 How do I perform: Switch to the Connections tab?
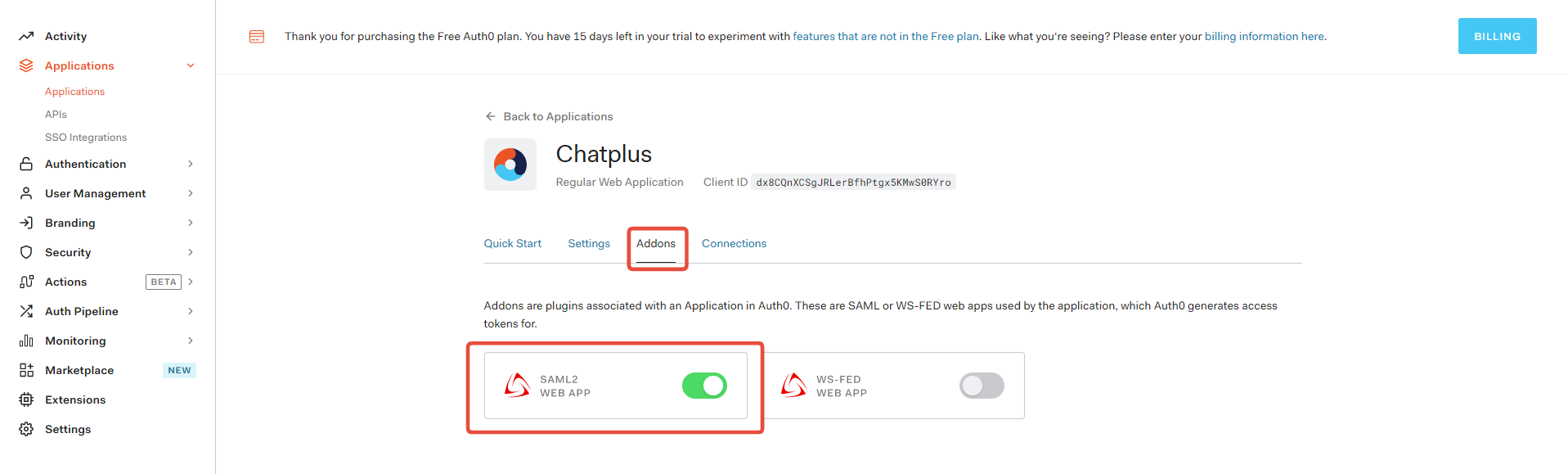click(x=734, y=244)
